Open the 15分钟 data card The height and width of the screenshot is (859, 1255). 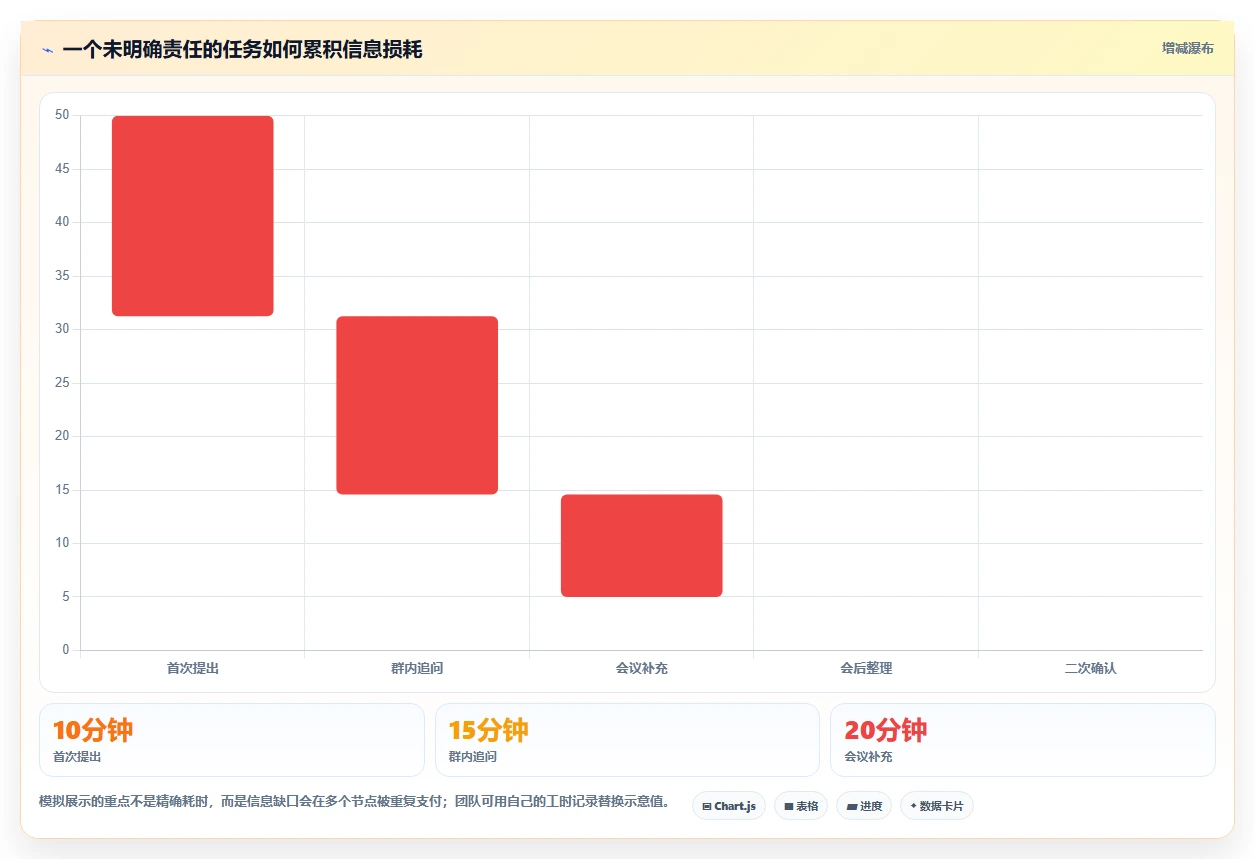click(x=628, y=740)
